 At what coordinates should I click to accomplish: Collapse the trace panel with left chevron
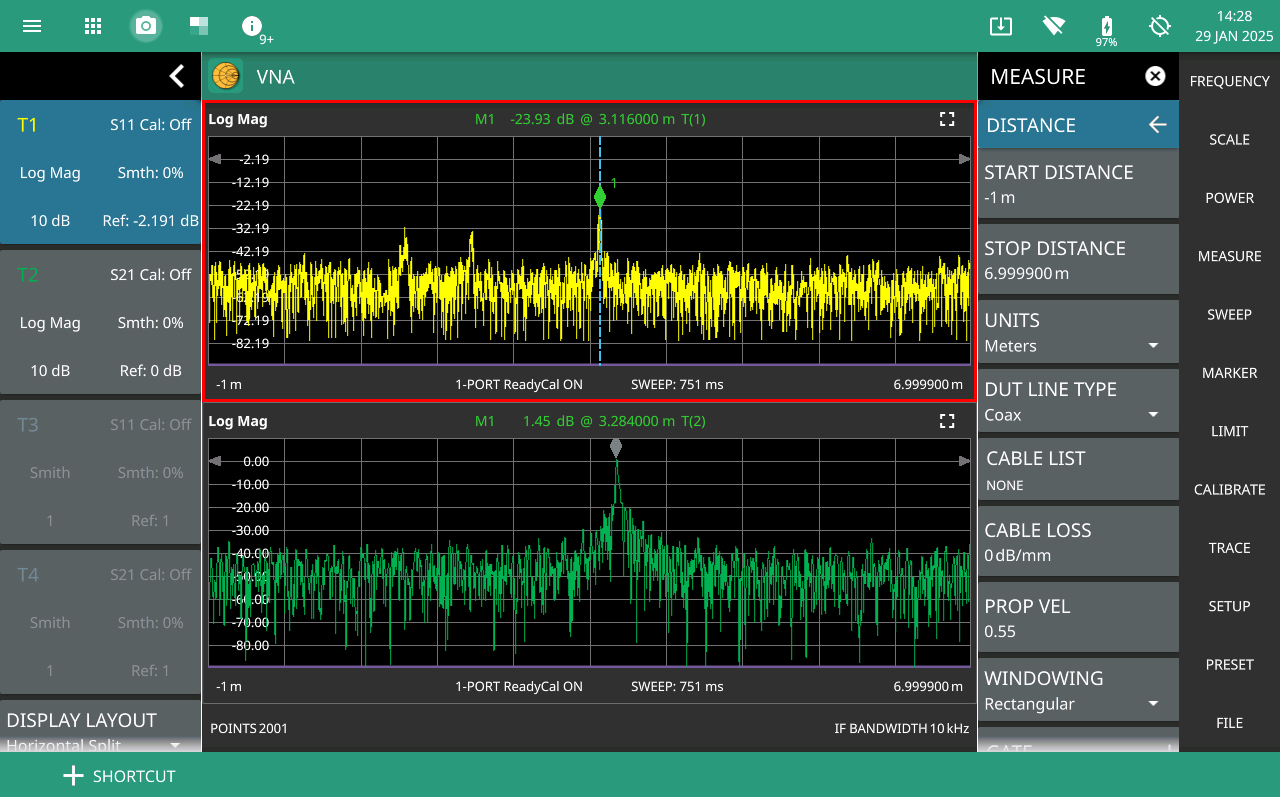(177, 76)
